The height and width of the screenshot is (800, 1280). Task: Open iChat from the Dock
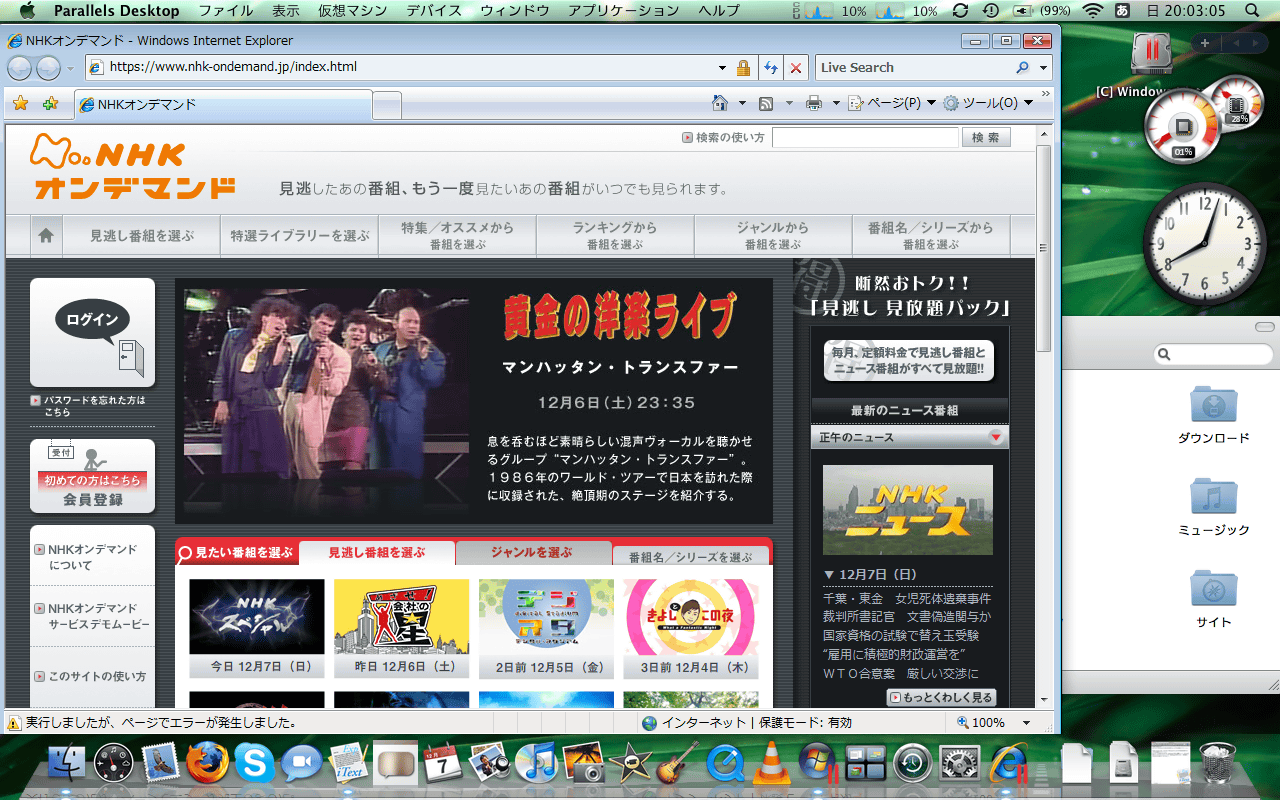tap(301, 764)
